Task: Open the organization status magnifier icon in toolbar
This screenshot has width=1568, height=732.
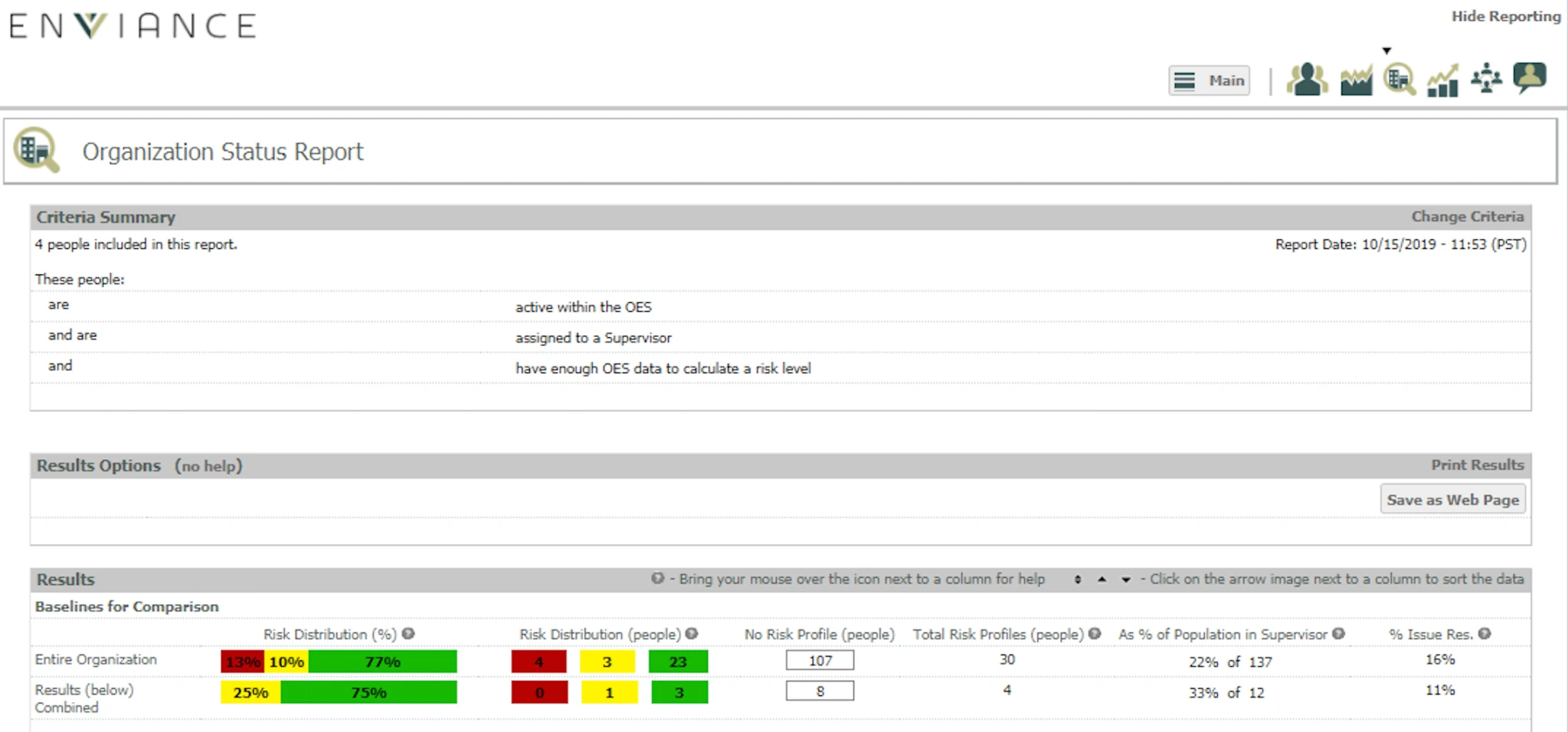Action: pyautogui.click(x=1399, y=79)
